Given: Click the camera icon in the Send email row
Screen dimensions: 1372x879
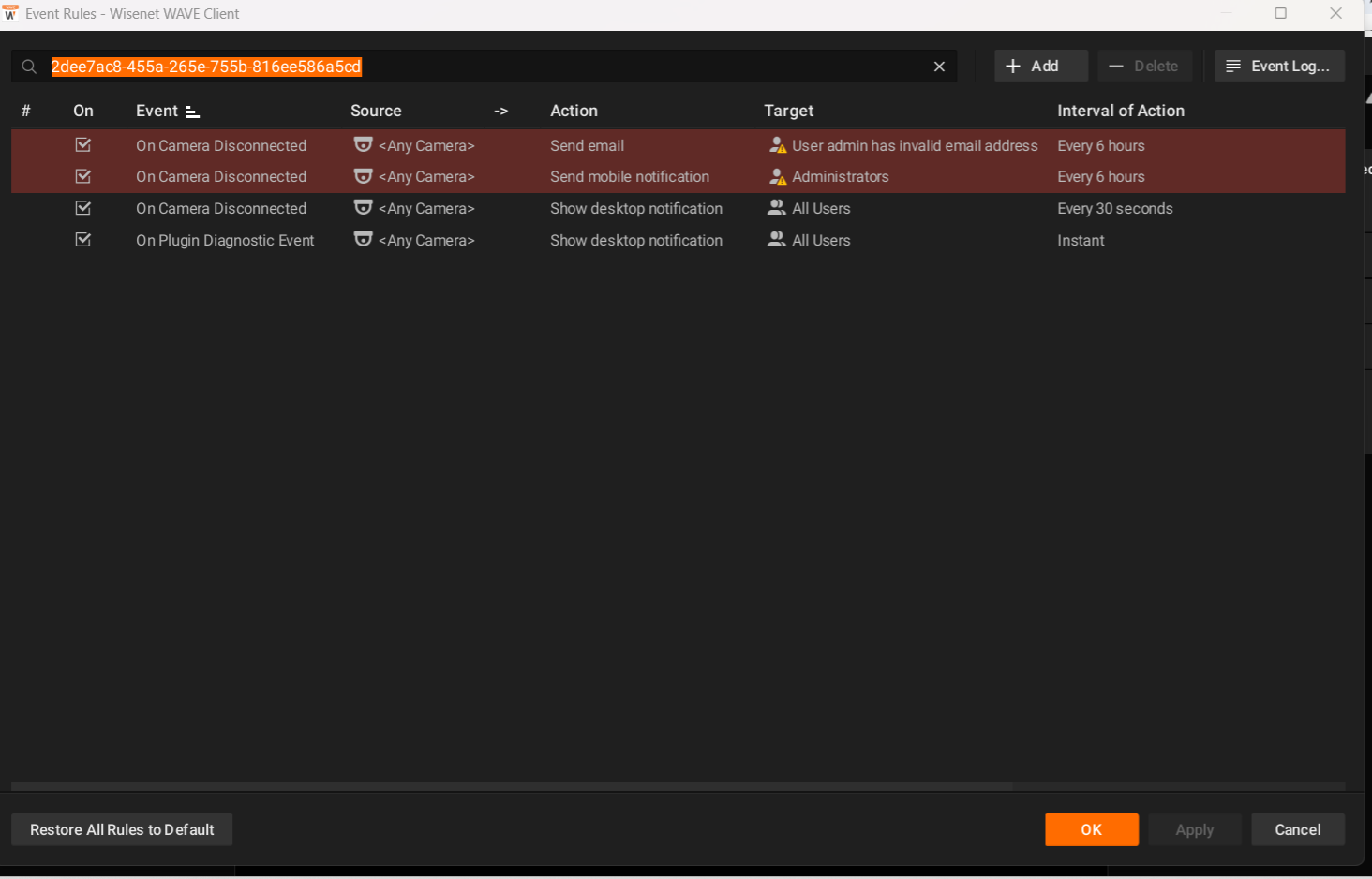Looking at the screenshot, I should [x=363, y=145].
